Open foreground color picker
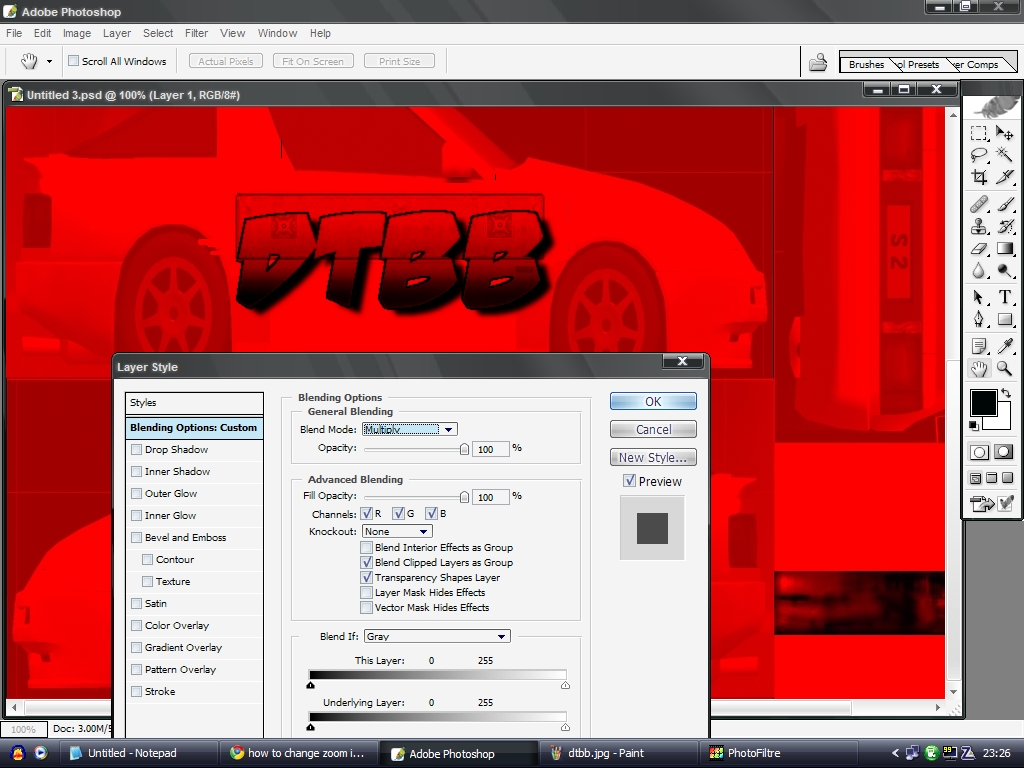 983,402
